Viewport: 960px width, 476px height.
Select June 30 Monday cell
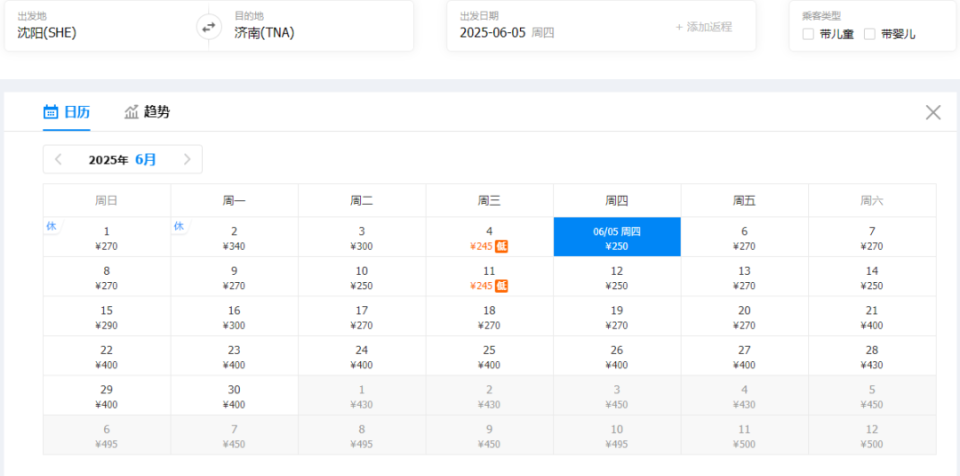[x=234, y=396]
